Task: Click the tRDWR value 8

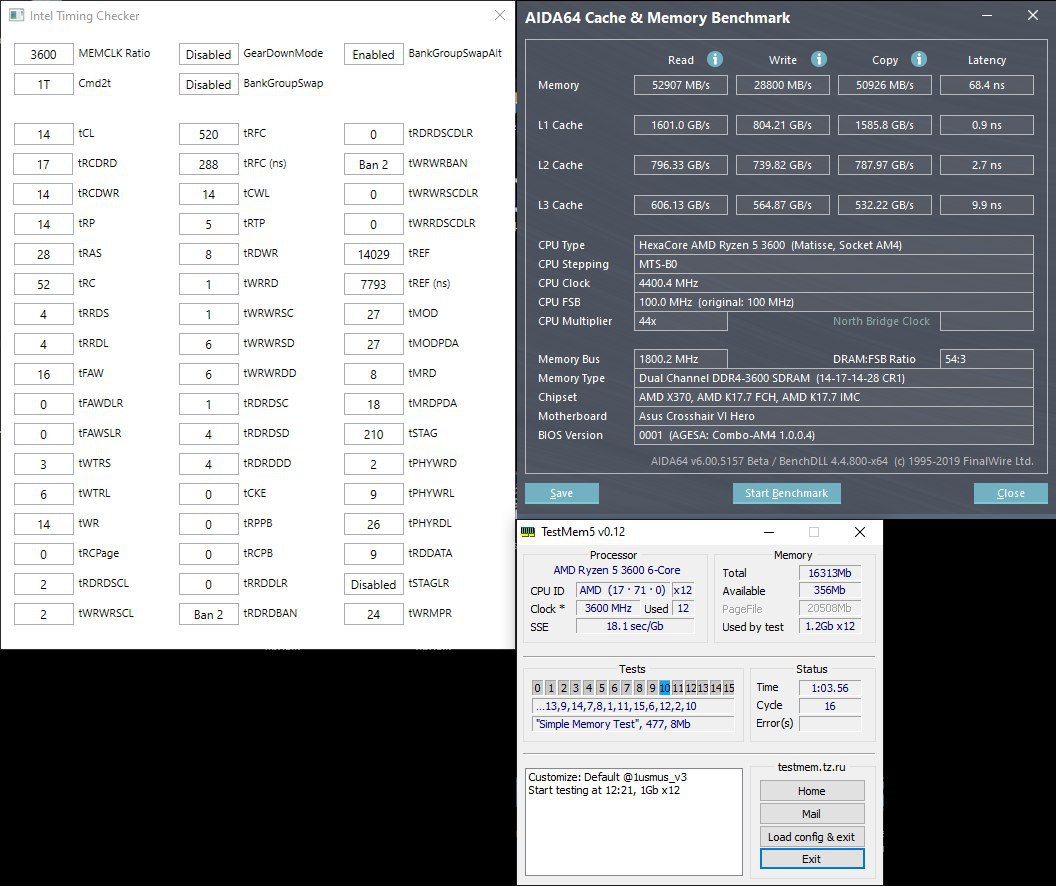Action: tap(209, 254)
